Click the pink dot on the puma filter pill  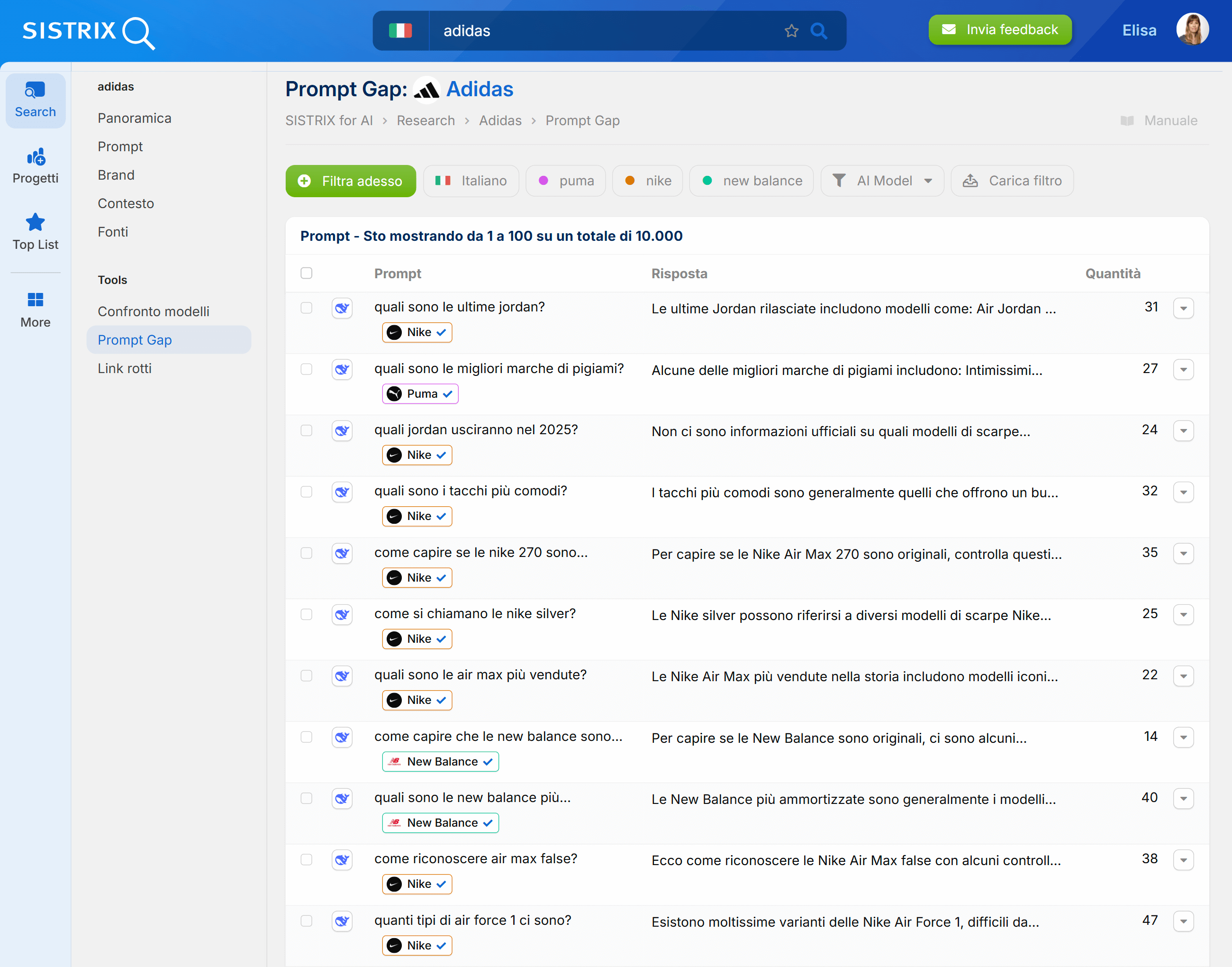pyautogui.click(x=545, y=181)
